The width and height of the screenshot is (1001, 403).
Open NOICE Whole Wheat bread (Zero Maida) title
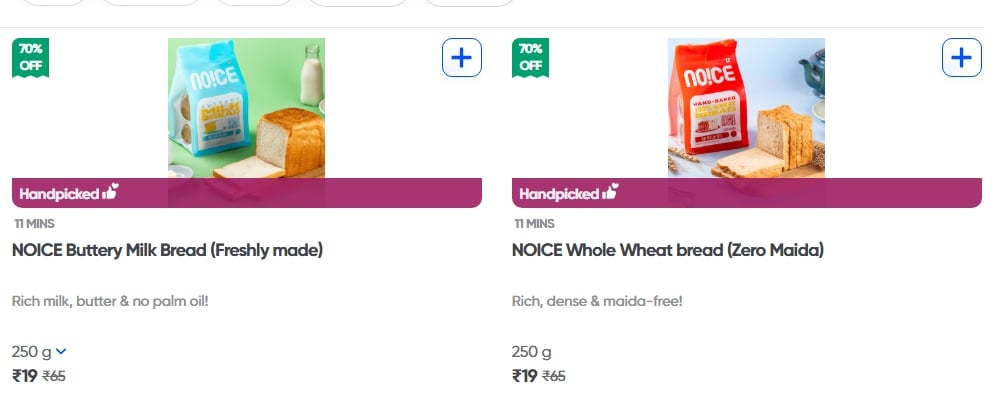[x=667, y=250]
